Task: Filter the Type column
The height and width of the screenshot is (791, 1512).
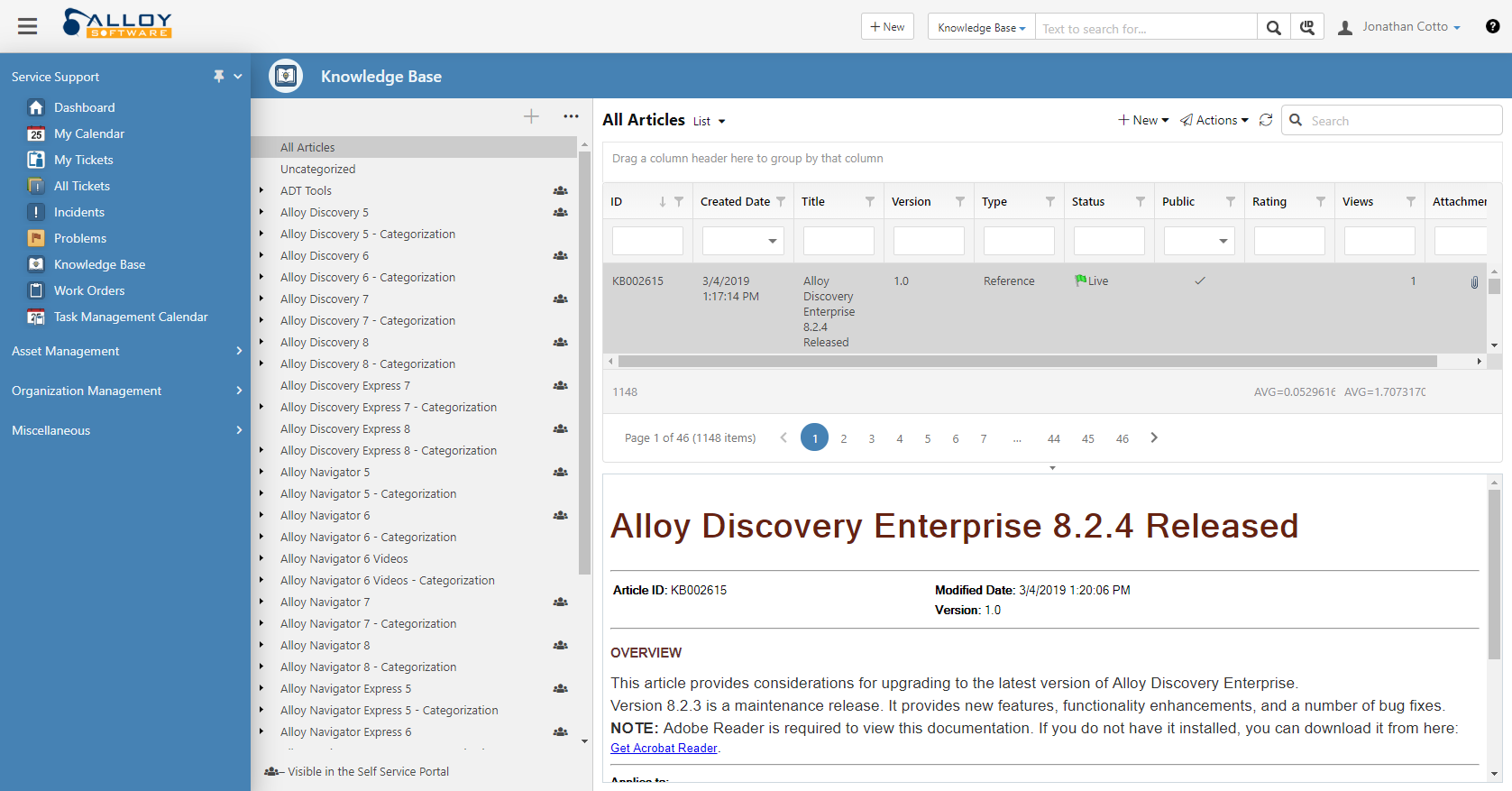Action: pyautogui.click(x=1050, y=202)
